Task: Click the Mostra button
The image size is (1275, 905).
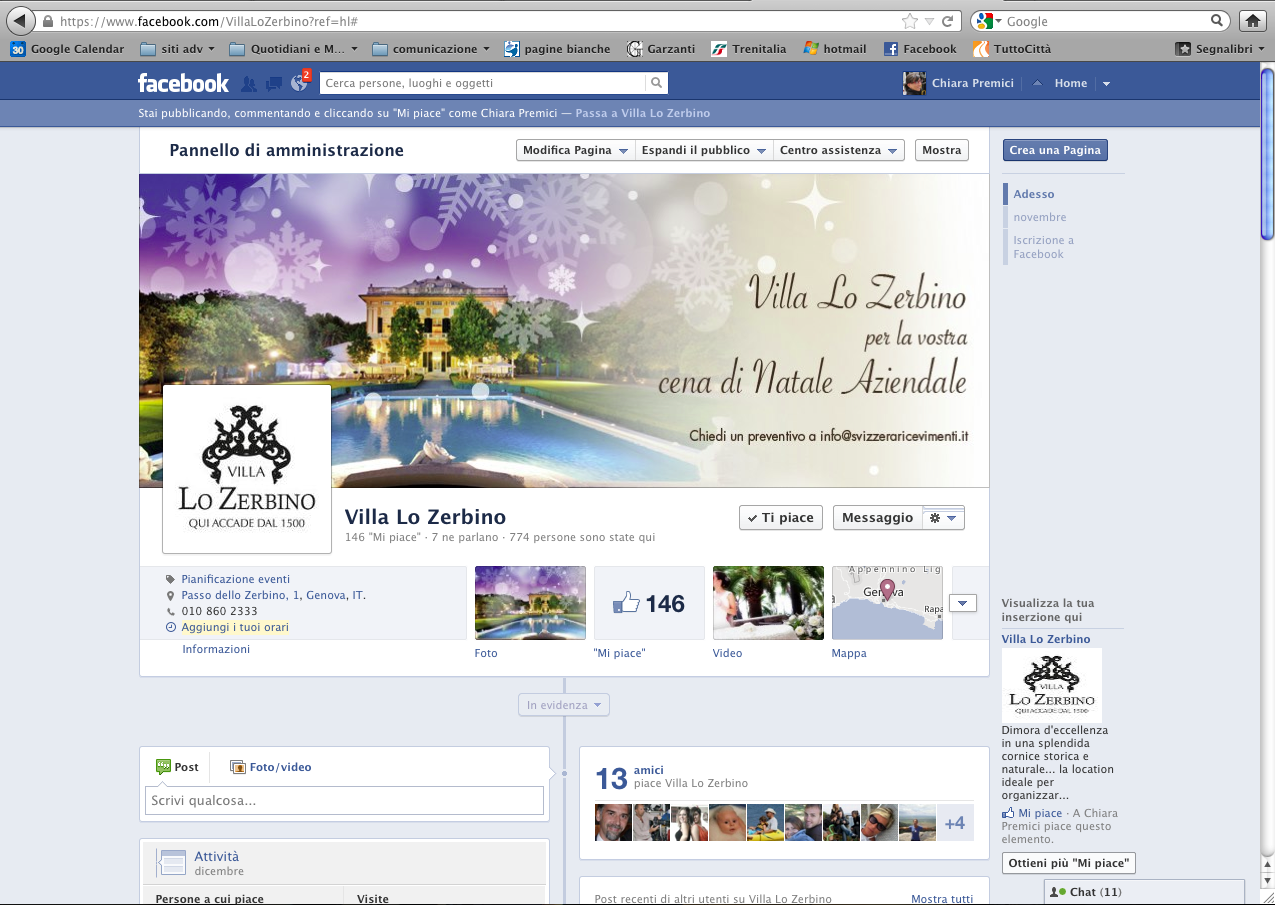Action: coord(942,150)
